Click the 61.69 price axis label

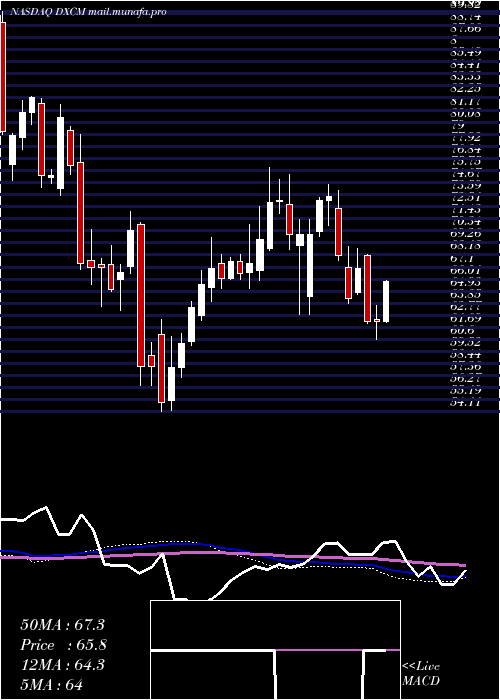pos(466,318)
